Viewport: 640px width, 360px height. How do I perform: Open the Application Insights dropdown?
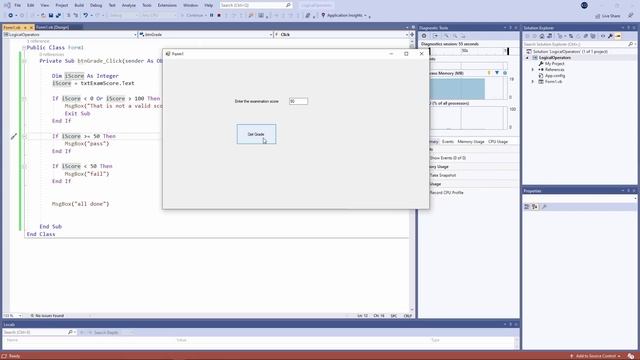[x=344, y=16]
